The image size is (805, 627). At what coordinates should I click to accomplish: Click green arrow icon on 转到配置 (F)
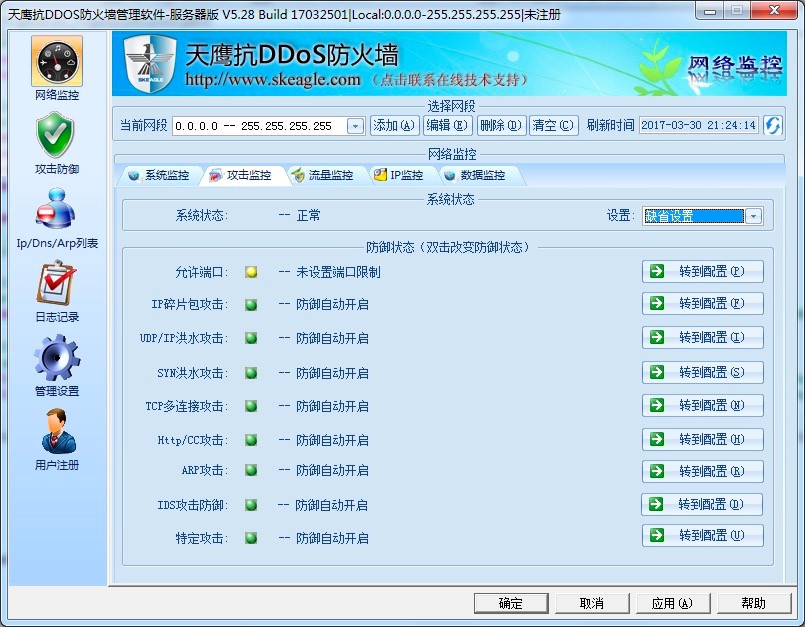tap(657, 303)
